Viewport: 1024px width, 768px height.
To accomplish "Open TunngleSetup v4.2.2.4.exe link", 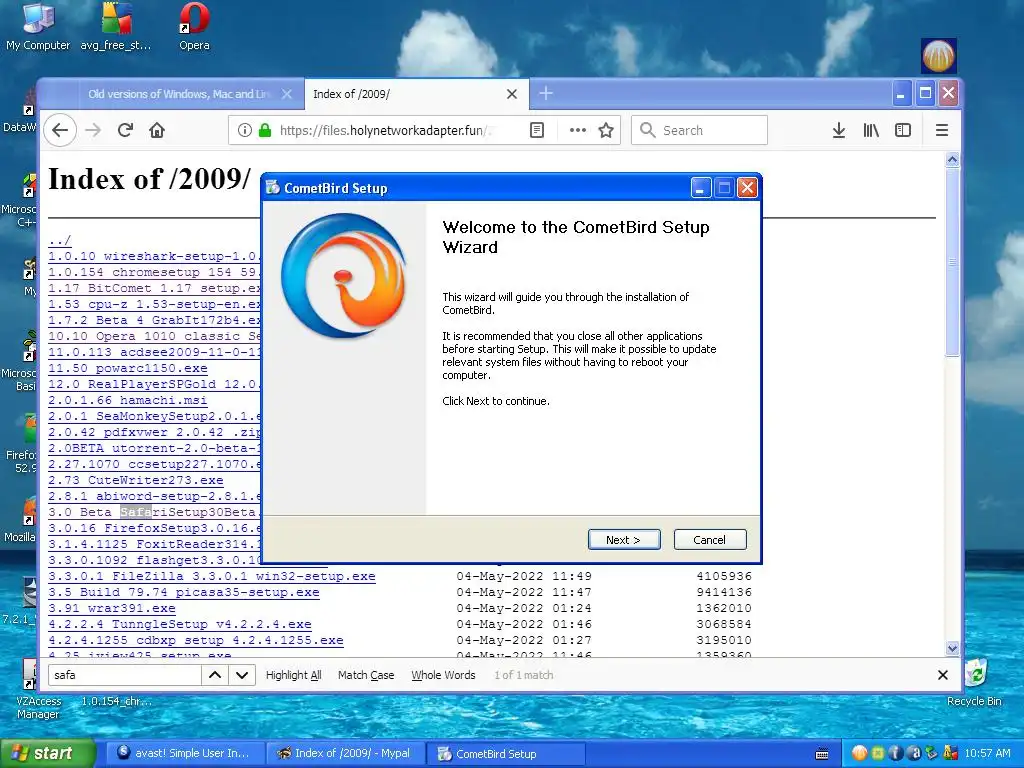I will [x=180, y=624].
